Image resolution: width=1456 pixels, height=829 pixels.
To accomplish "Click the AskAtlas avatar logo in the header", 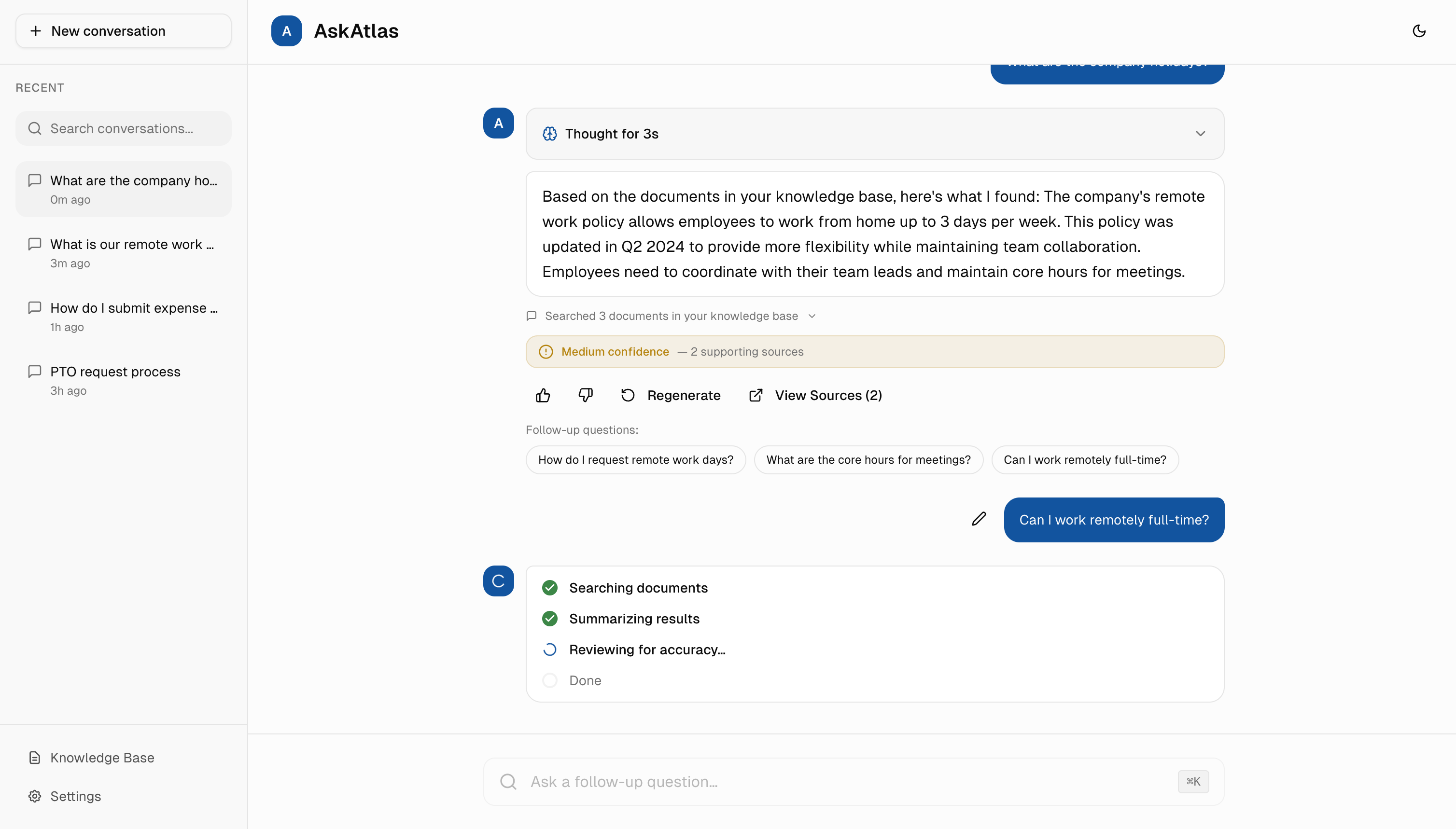I will 287,31.
